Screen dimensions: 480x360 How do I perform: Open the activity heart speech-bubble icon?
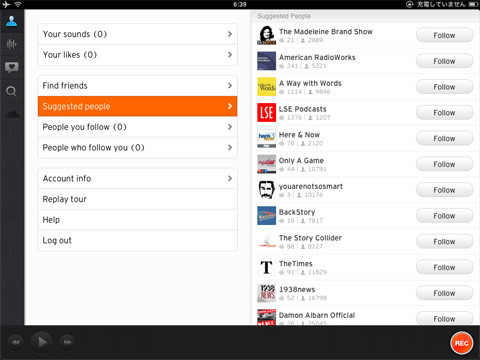(x=11, y=67)
